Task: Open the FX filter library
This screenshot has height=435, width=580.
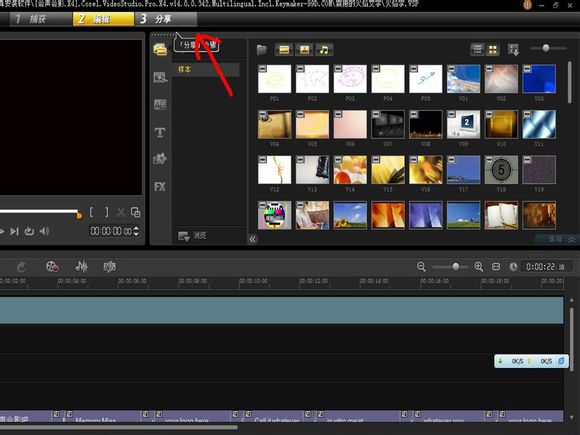Action: 160,187
